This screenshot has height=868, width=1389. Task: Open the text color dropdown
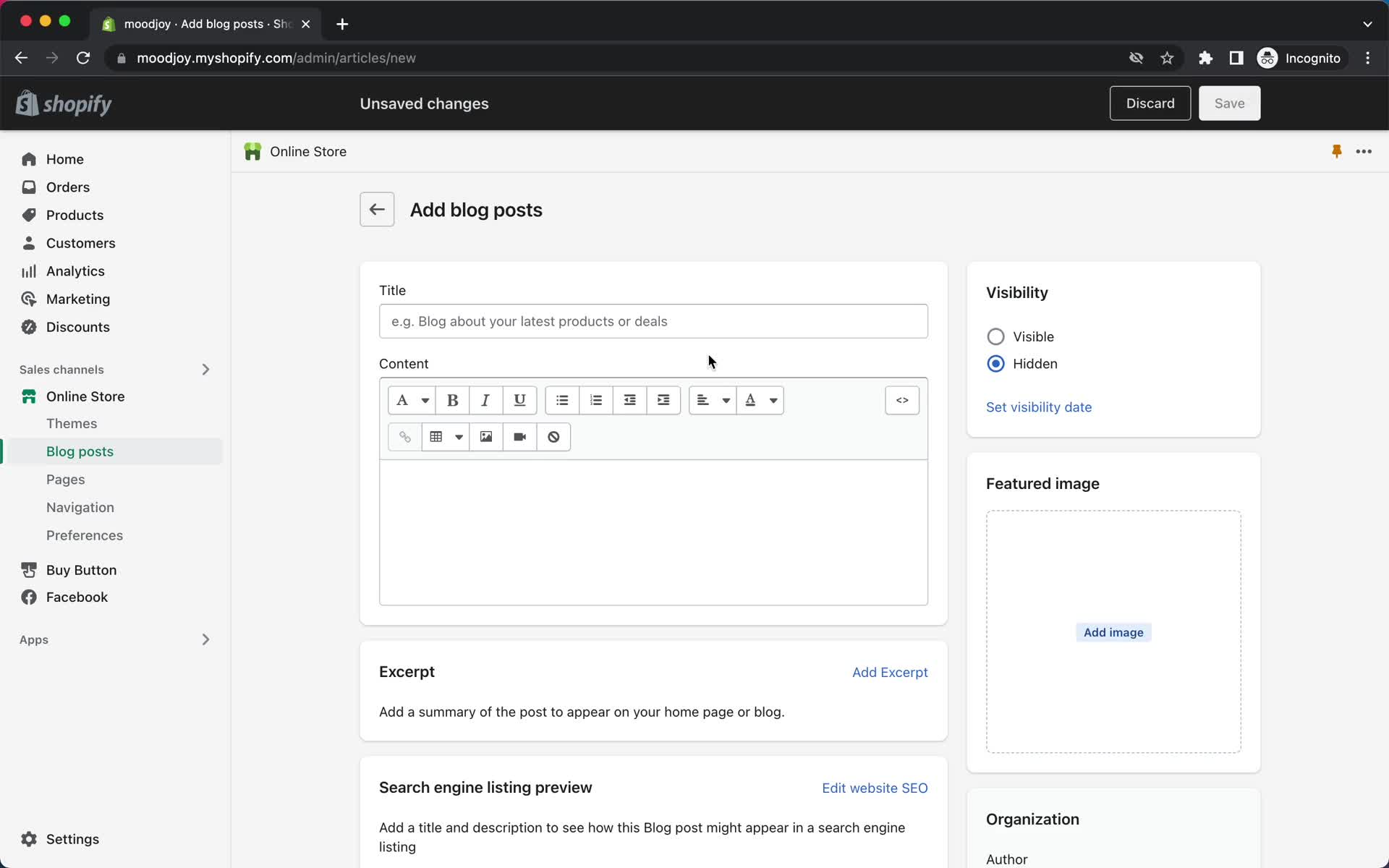pos(760,400)
